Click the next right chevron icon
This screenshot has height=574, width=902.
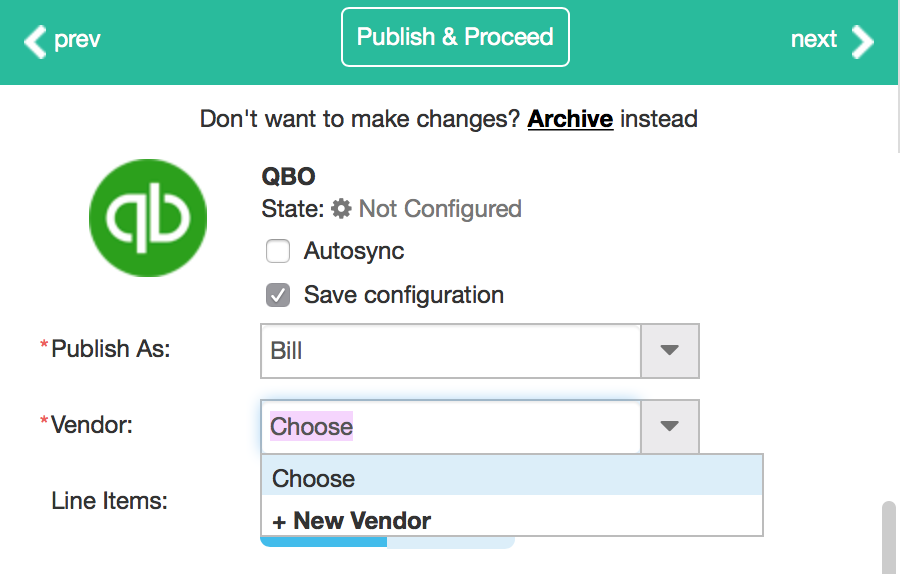click(x=862, y=41)
